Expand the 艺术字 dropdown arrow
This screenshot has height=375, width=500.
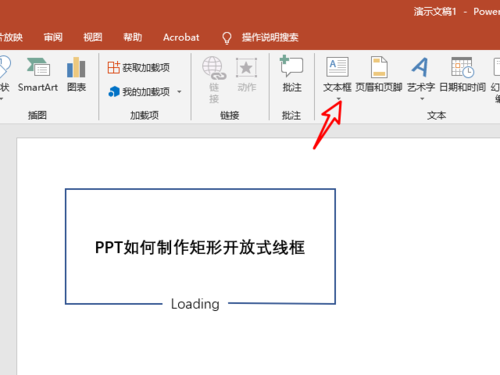pos(422,99)
